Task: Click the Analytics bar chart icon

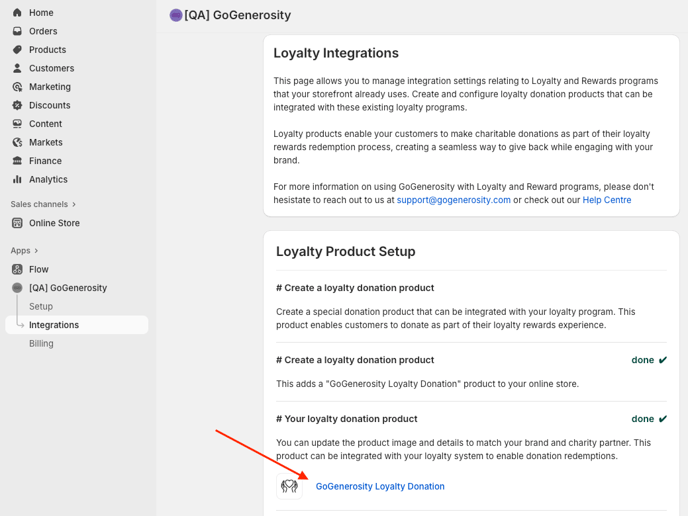Action: pyautogui.click(x=17, y=179)
